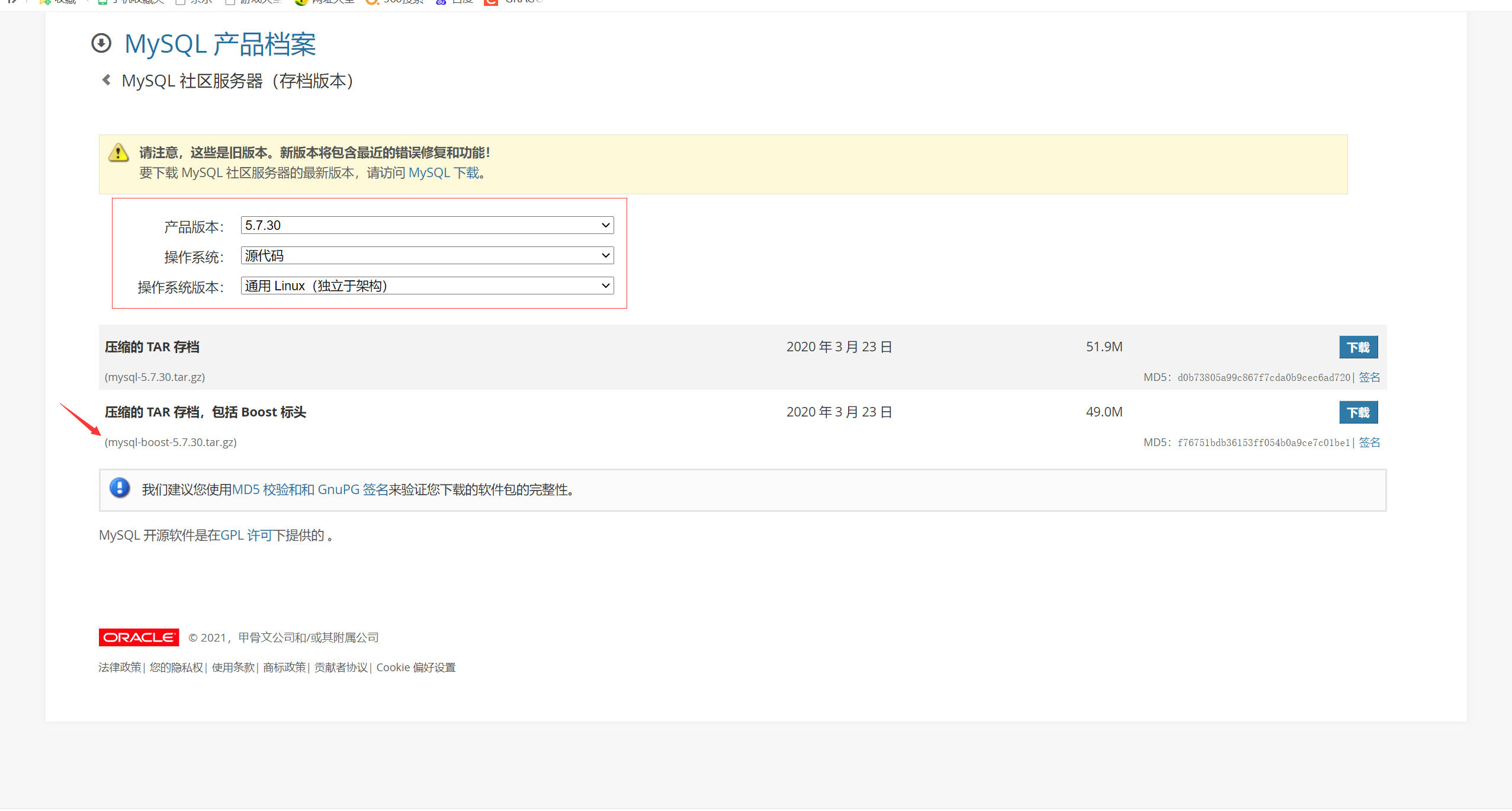Viewport: 1512px width, 811px height.
Task: Click the MySQL 产品档案 heading link
Action: (220, 44)
